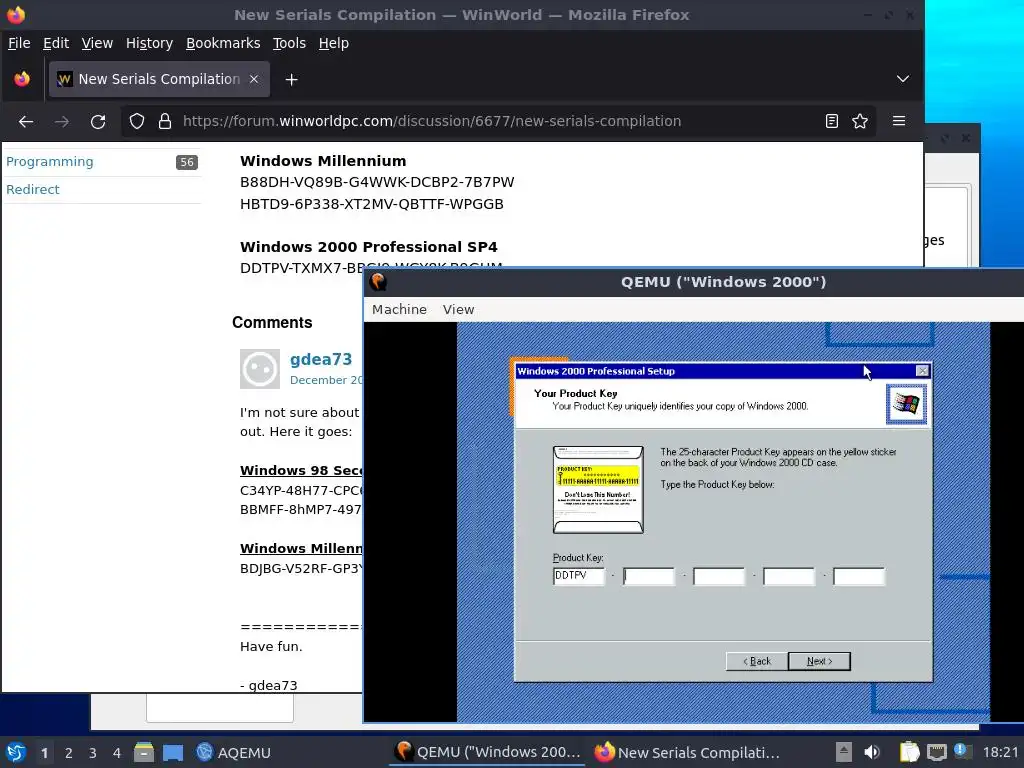The width and height of the screenshot is (1024, 768).
Task: Click the Windows Millennium heading text
Action: pos(323,161)
